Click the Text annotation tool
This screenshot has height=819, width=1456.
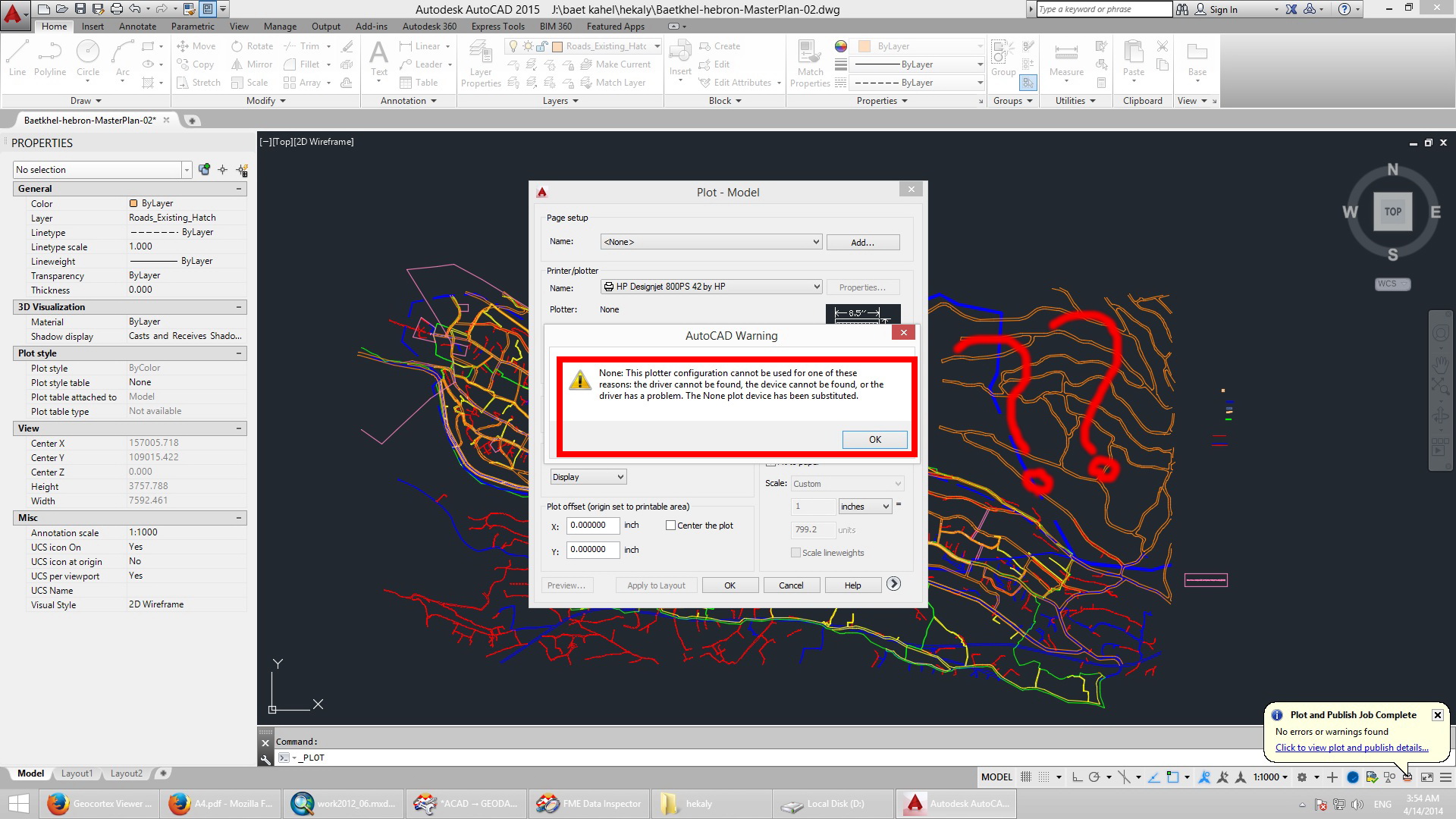click(379, 59)
